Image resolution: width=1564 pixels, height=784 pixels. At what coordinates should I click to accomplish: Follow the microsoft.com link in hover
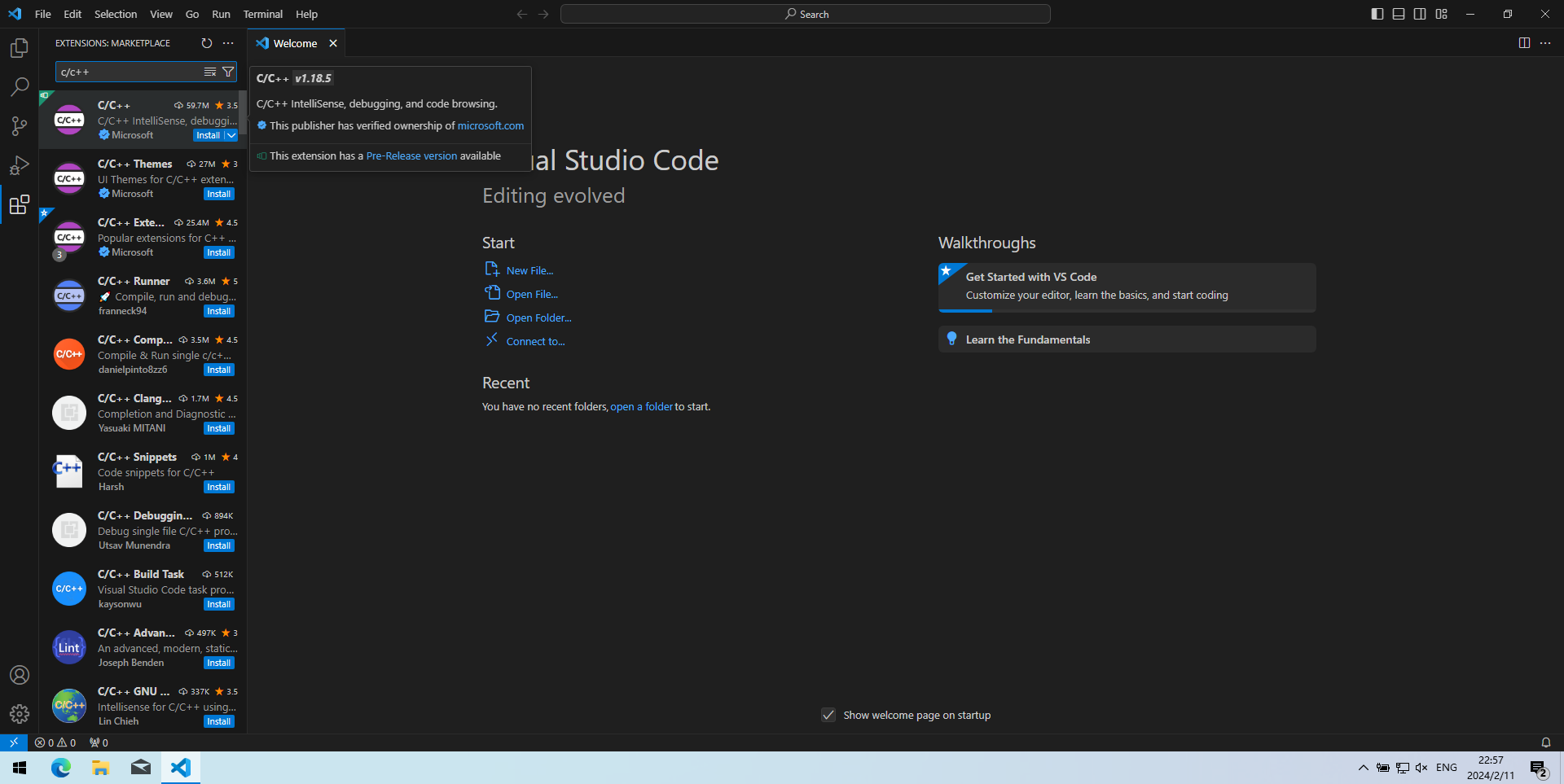coord(490,125)
